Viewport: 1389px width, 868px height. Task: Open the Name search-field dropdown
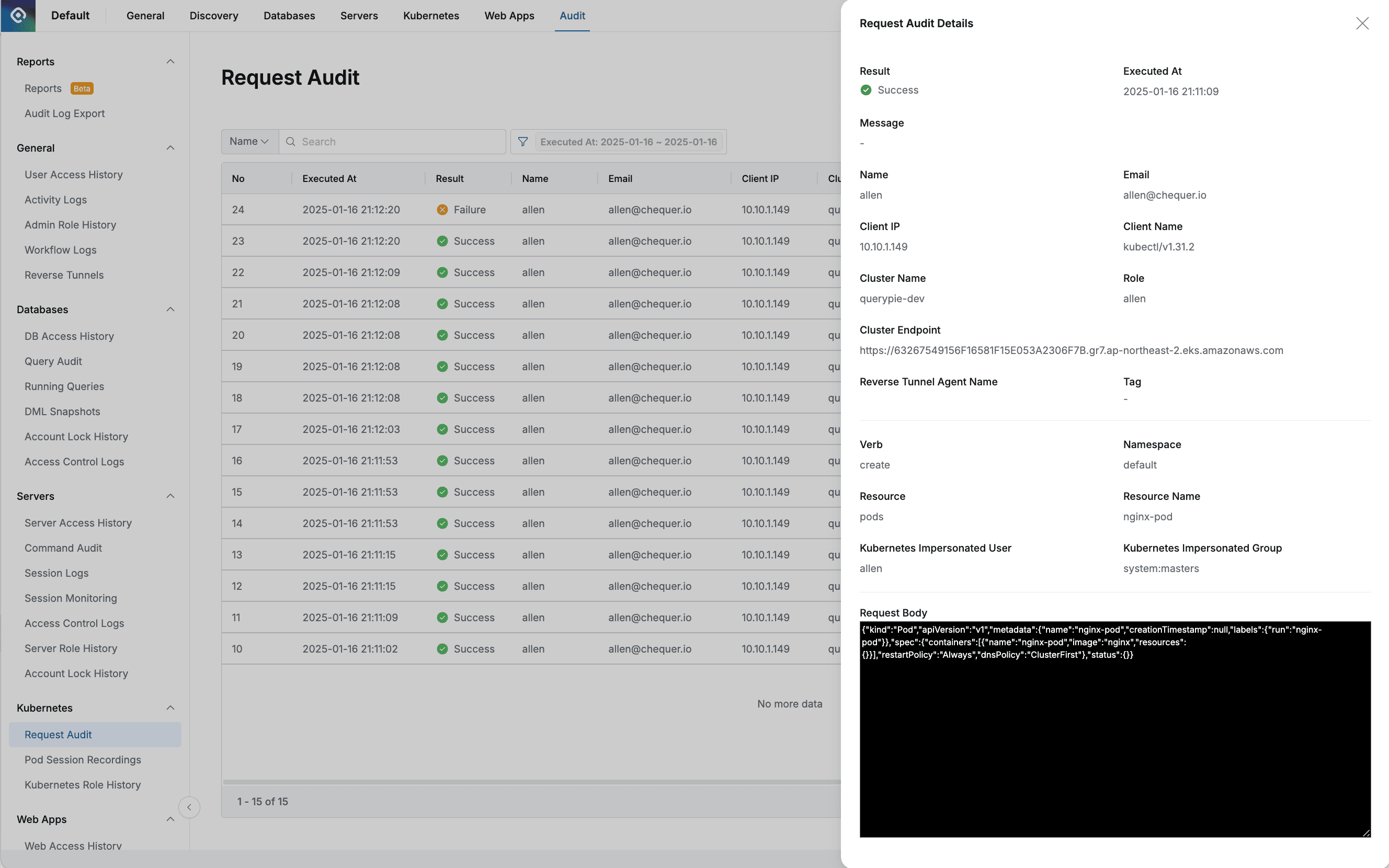pyautogui.click(x=249, y=142)
